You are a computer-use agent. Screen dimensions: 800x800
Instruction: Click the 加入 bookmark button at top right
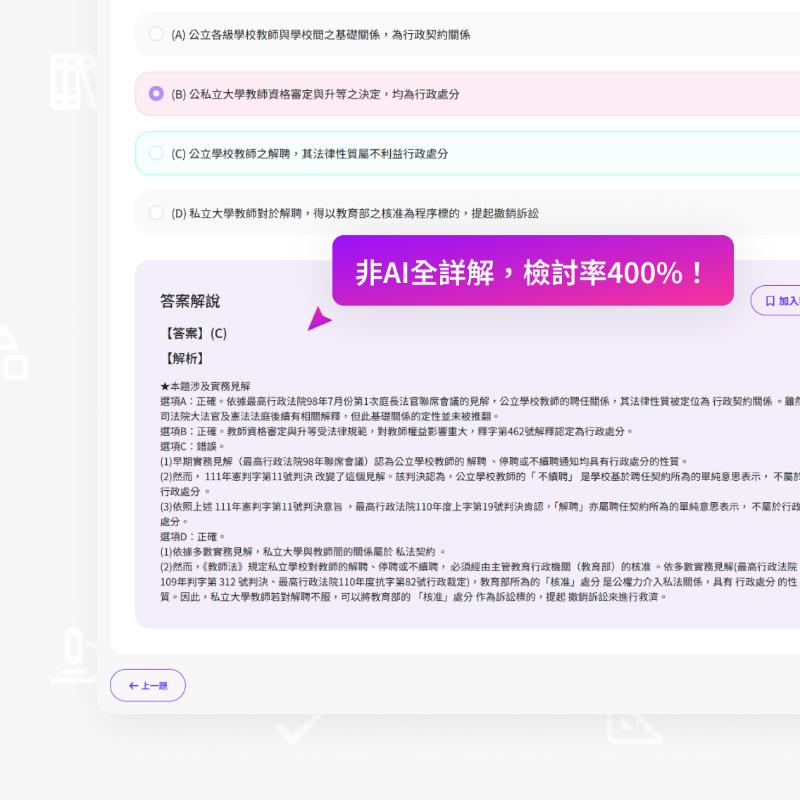783,300
